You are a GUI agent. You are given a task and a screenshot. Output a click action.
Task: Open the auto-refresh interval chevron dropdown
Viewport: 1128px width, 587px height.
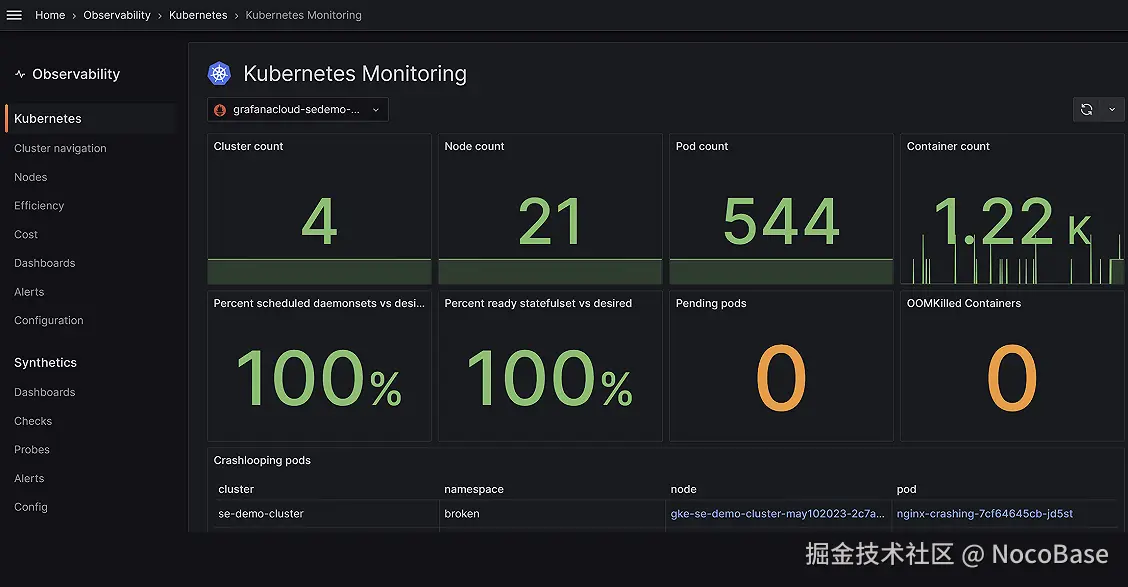point(1112,109)
